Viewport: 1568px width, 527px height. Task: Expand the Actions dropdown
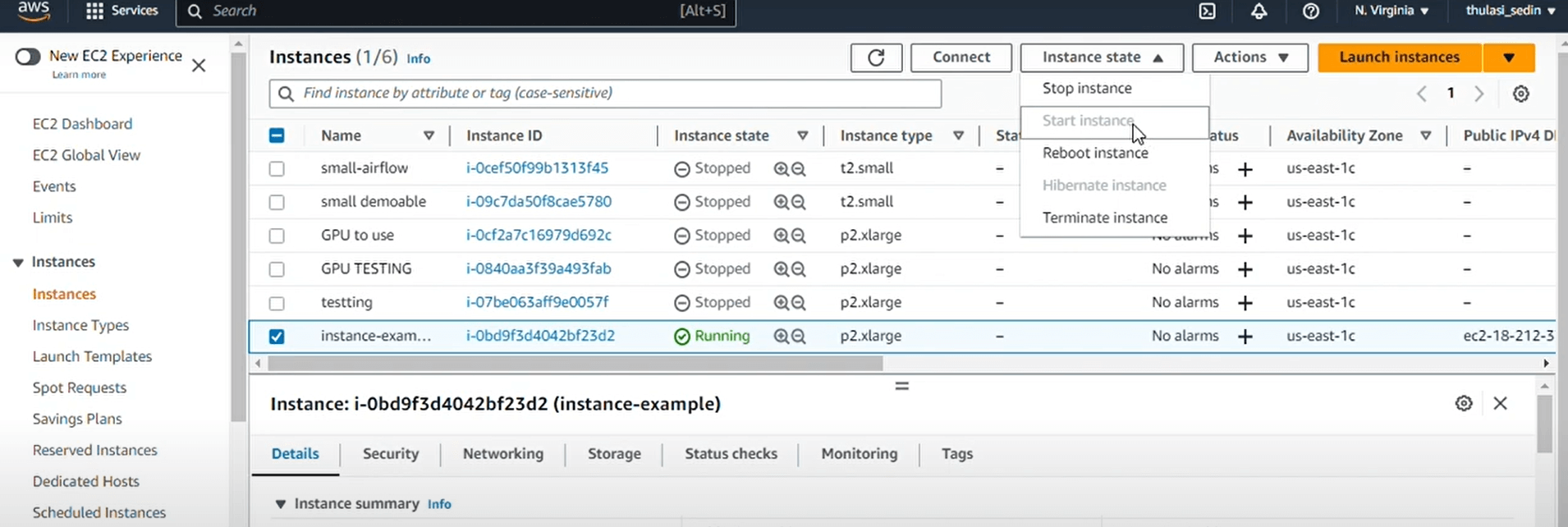tap(1249, 57)
